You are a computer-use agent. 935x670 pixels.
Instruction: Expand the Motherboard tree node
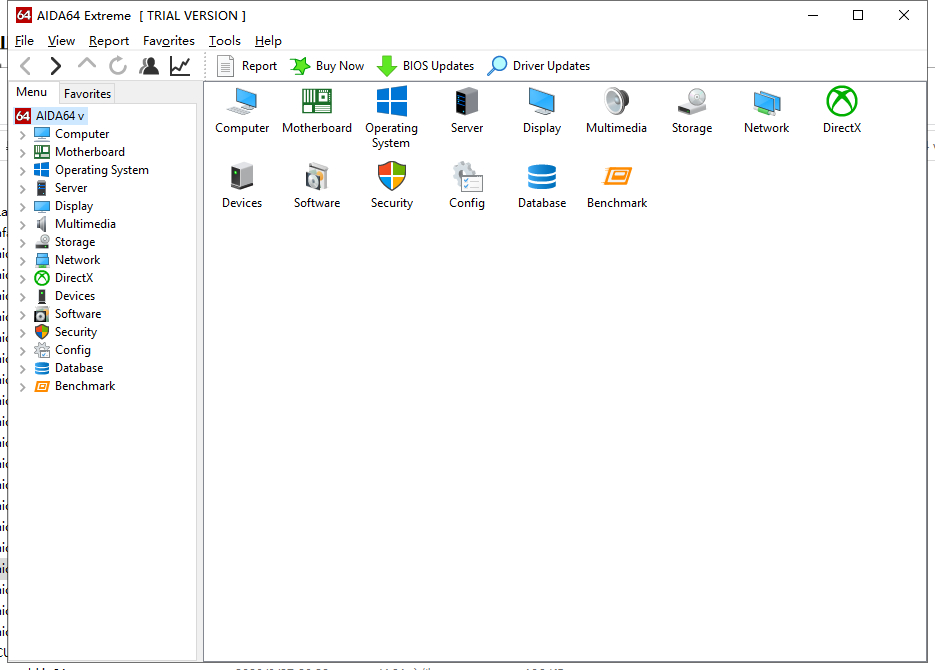[23, 153]
